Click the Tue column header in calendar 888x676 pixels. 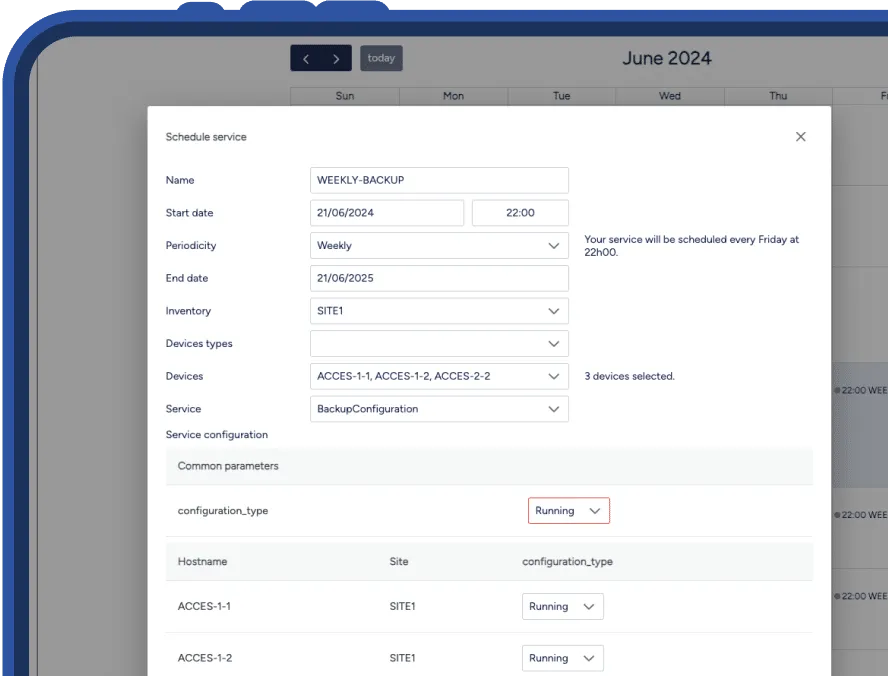coord(561,96)
